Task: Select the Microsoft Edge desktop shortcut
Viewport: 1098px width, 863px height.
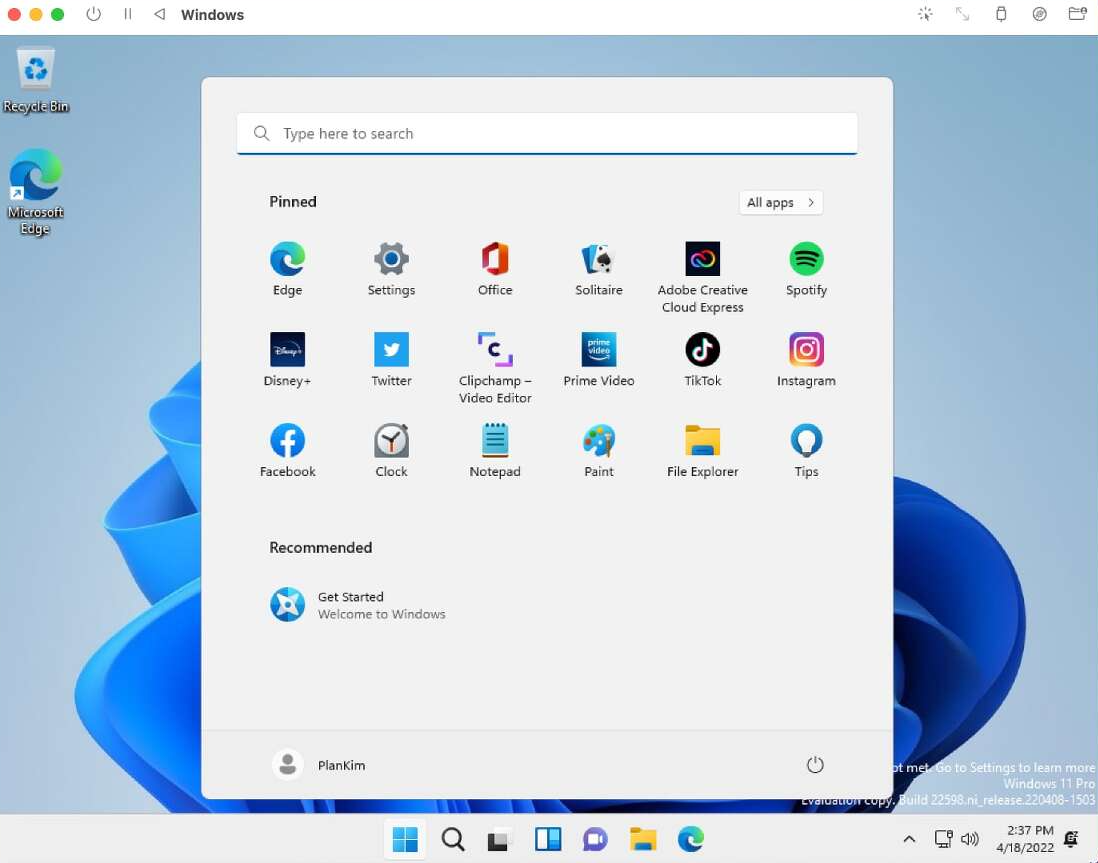Action: coord(36,192)
